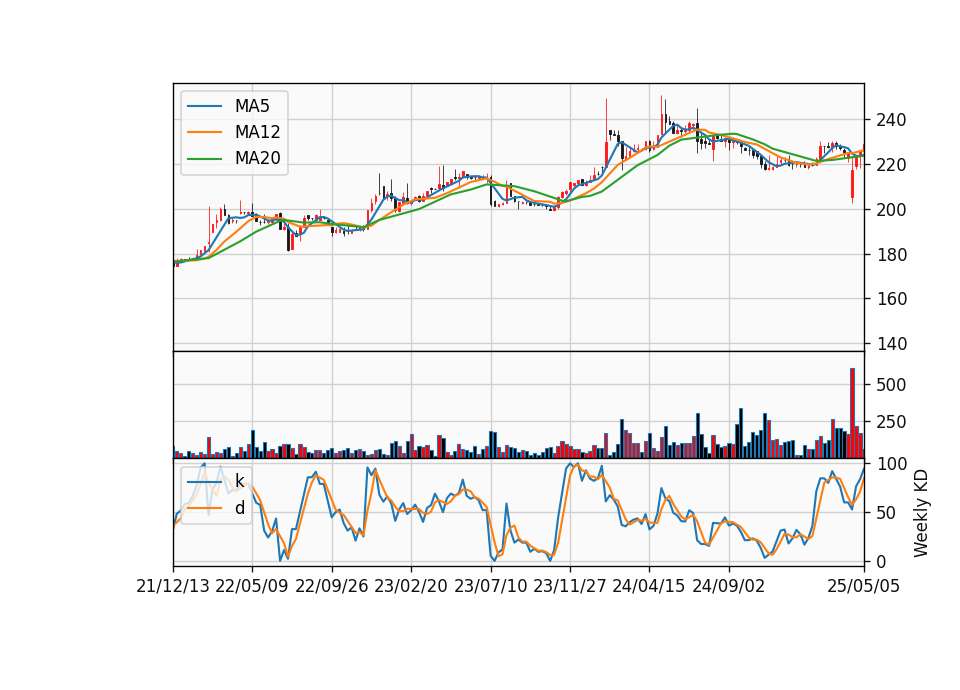Click the 180 price axis label
Image resolution: width=960 pixels, height=690 pixels.
(x=891, y=254)
